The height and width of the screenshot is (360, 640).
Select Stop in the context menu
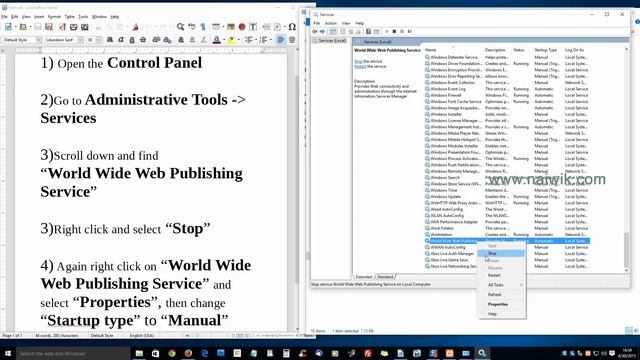click(501, 253)
